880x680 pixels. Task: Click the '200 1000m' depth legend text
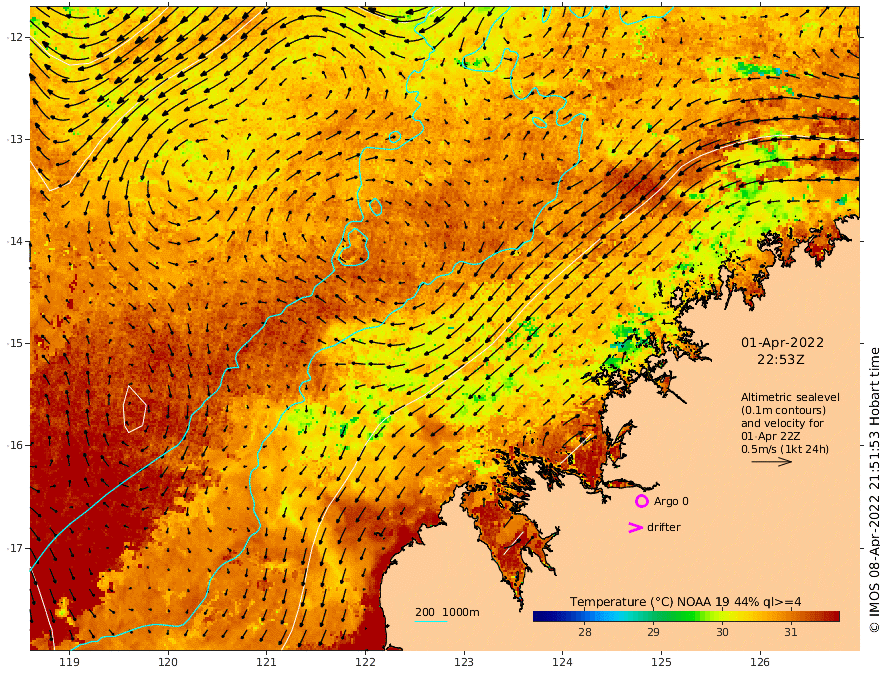coord(447,612)
